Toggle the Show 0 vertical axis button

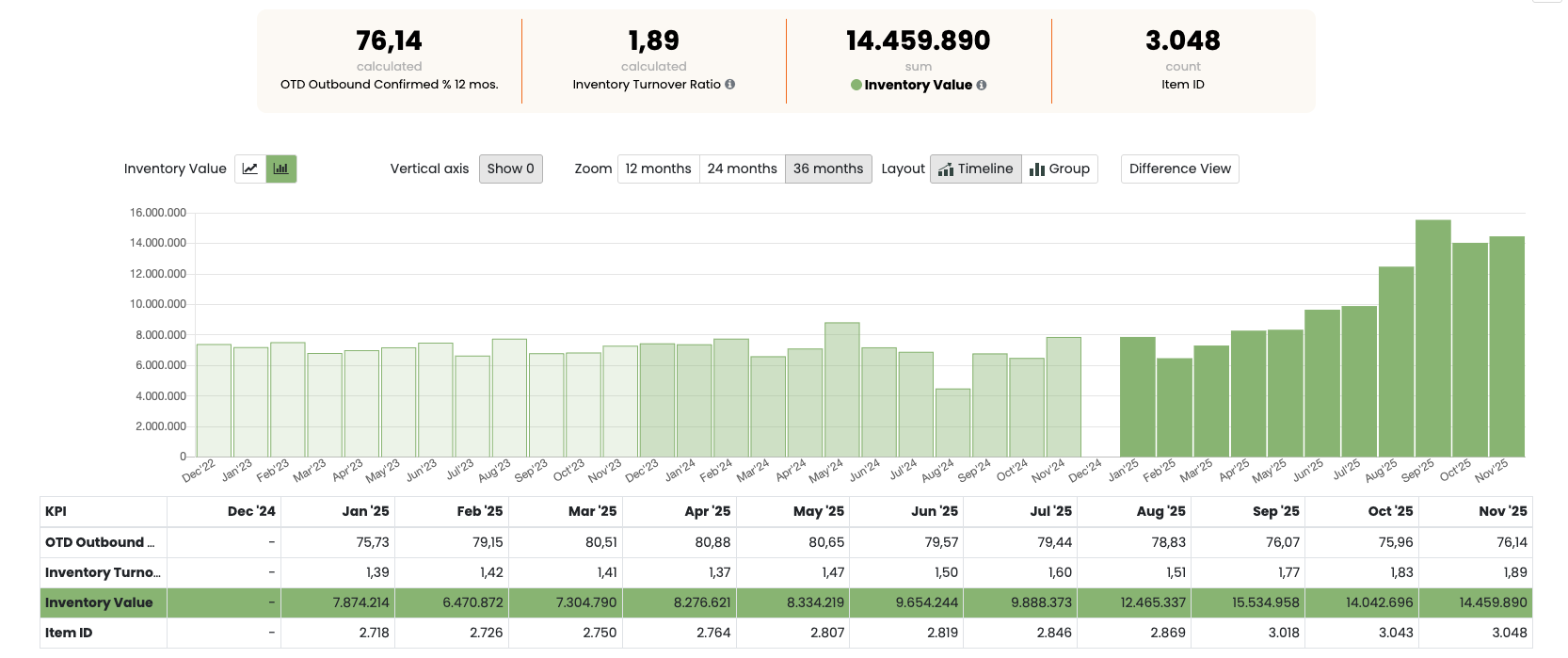pos(510,169)
